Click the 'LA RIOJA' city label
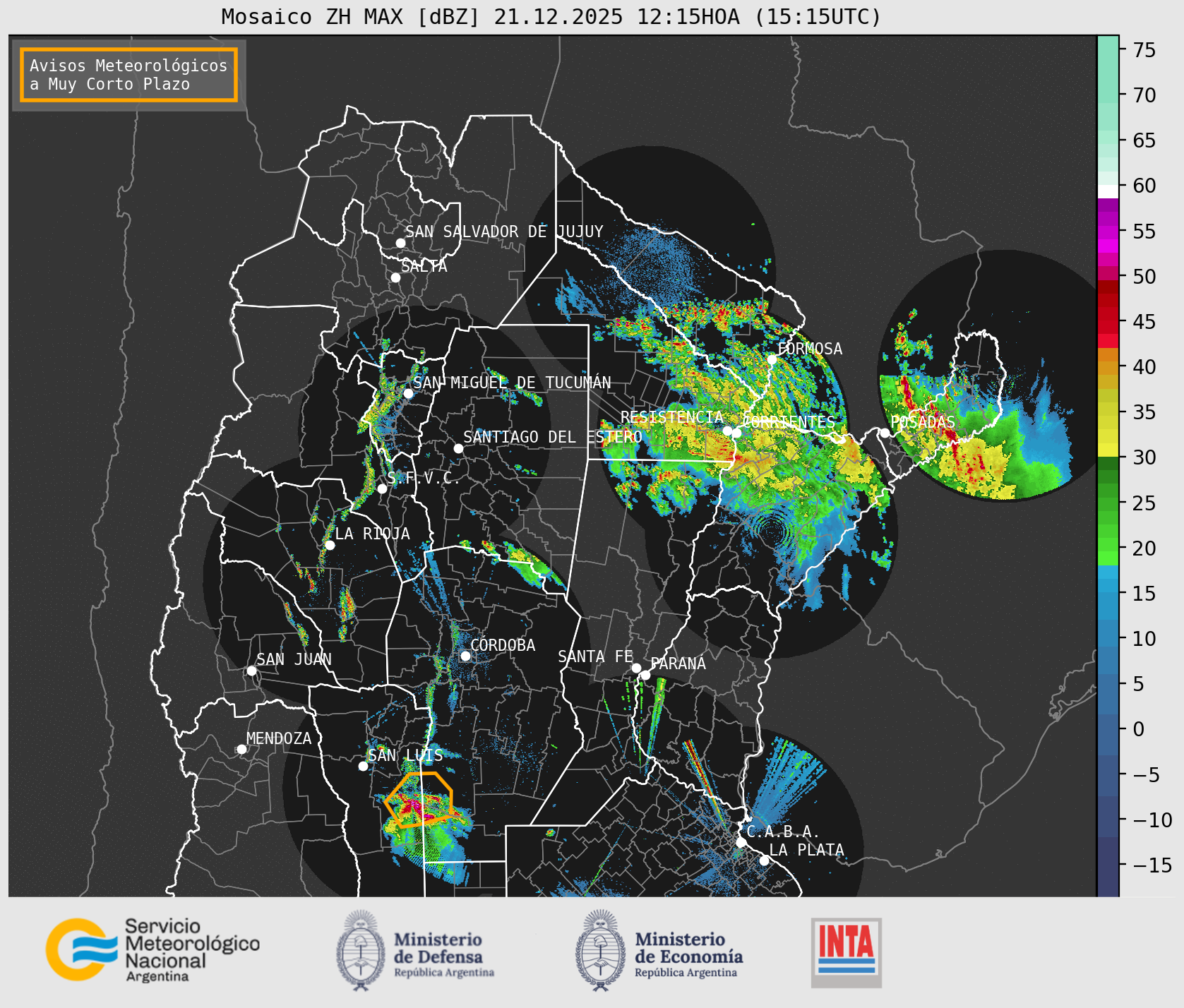The image size is (1184, 1008). [372, 534]
